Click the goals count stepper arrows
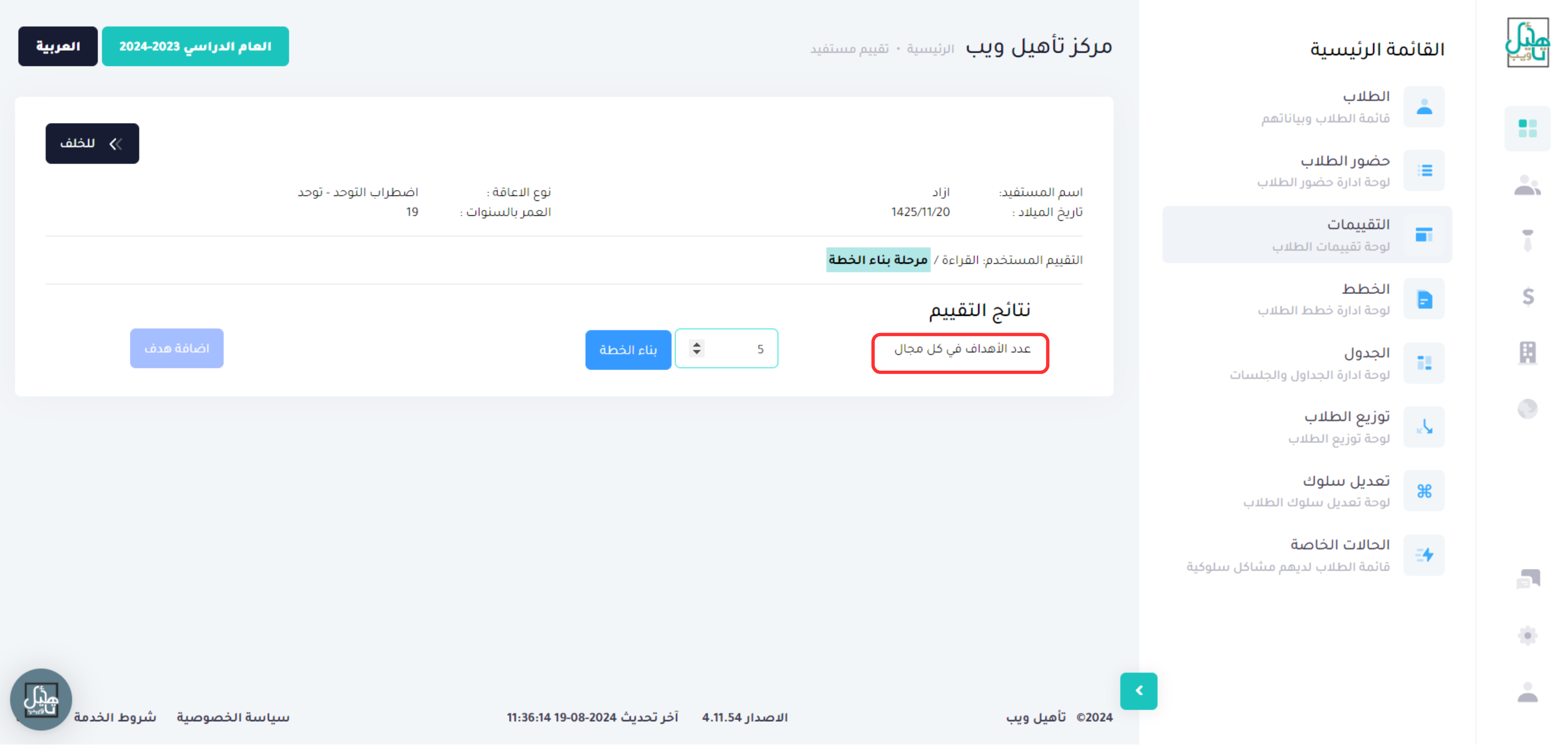Viewport: 1568px width, 748px height. tap(696, 349)
